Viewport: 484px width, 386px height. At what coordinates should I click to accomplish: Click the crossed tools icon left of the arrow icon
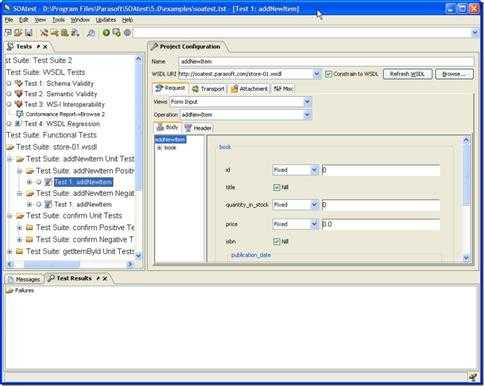click(44, 33)
